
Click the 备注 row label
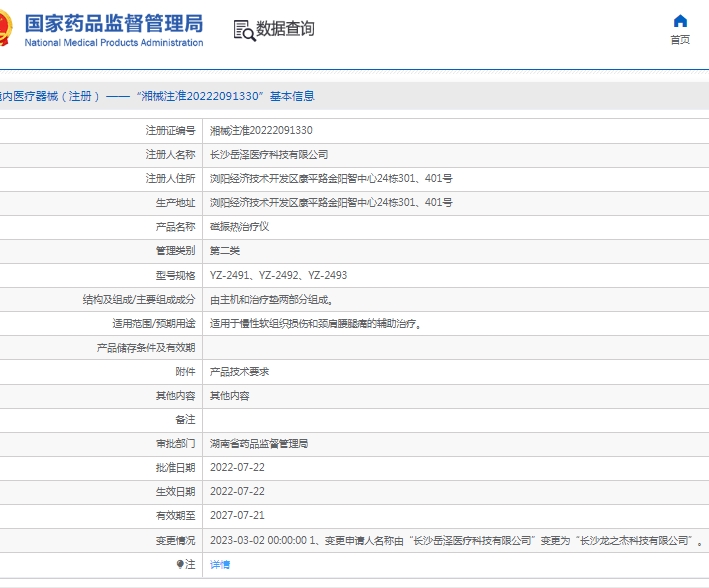[185, 420]
